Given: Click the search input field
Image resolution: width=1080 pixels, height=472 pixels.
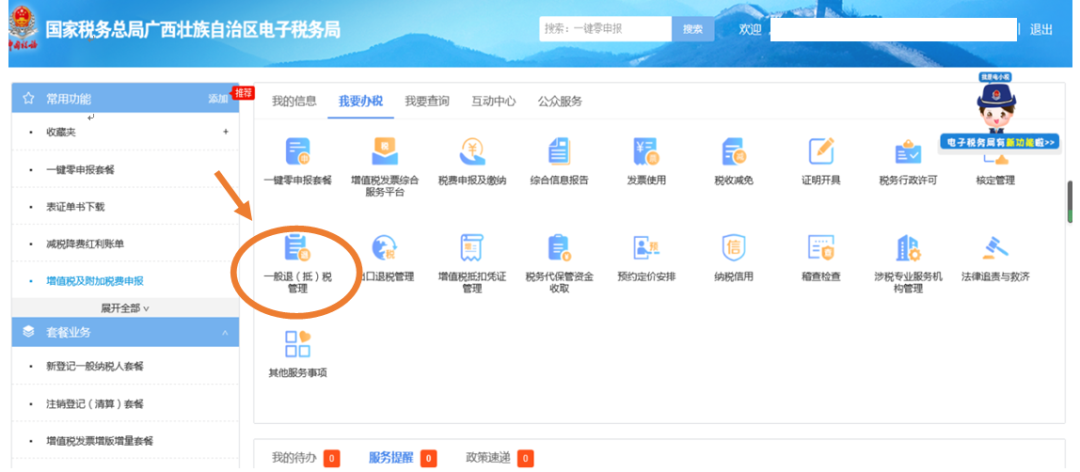Looking at the screenshot, I should (605, 29).
